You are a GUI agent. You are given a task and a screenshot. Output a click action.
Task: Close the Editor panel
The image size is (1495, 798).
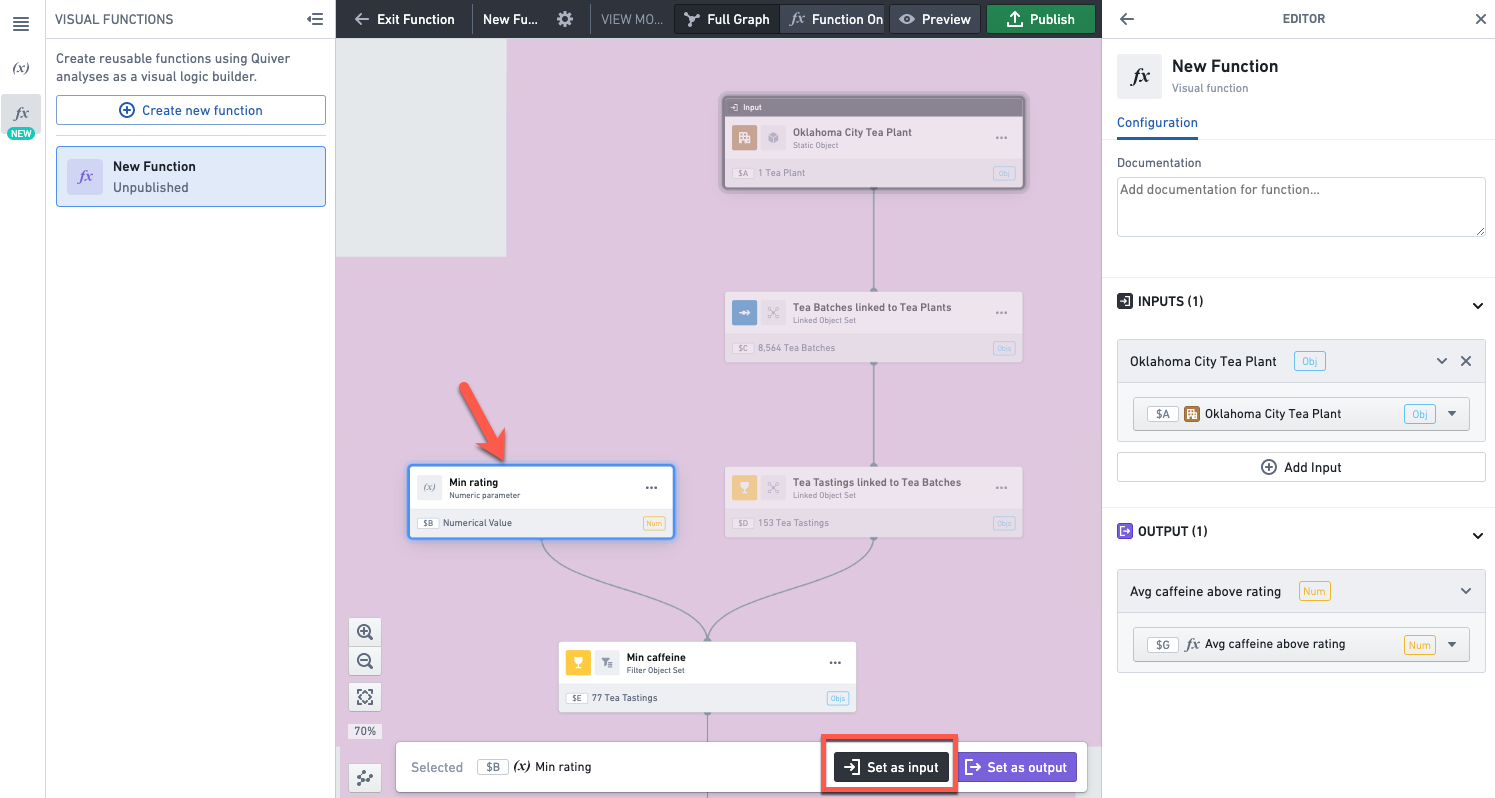coord(1480,19)
